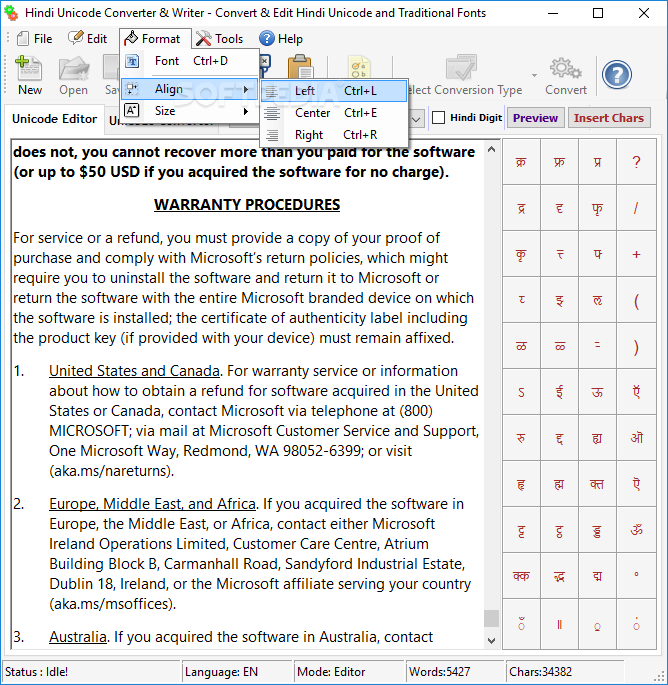
Task: Open the Select Conversion Type dropdown arrow
Action: tap(534, 76)
